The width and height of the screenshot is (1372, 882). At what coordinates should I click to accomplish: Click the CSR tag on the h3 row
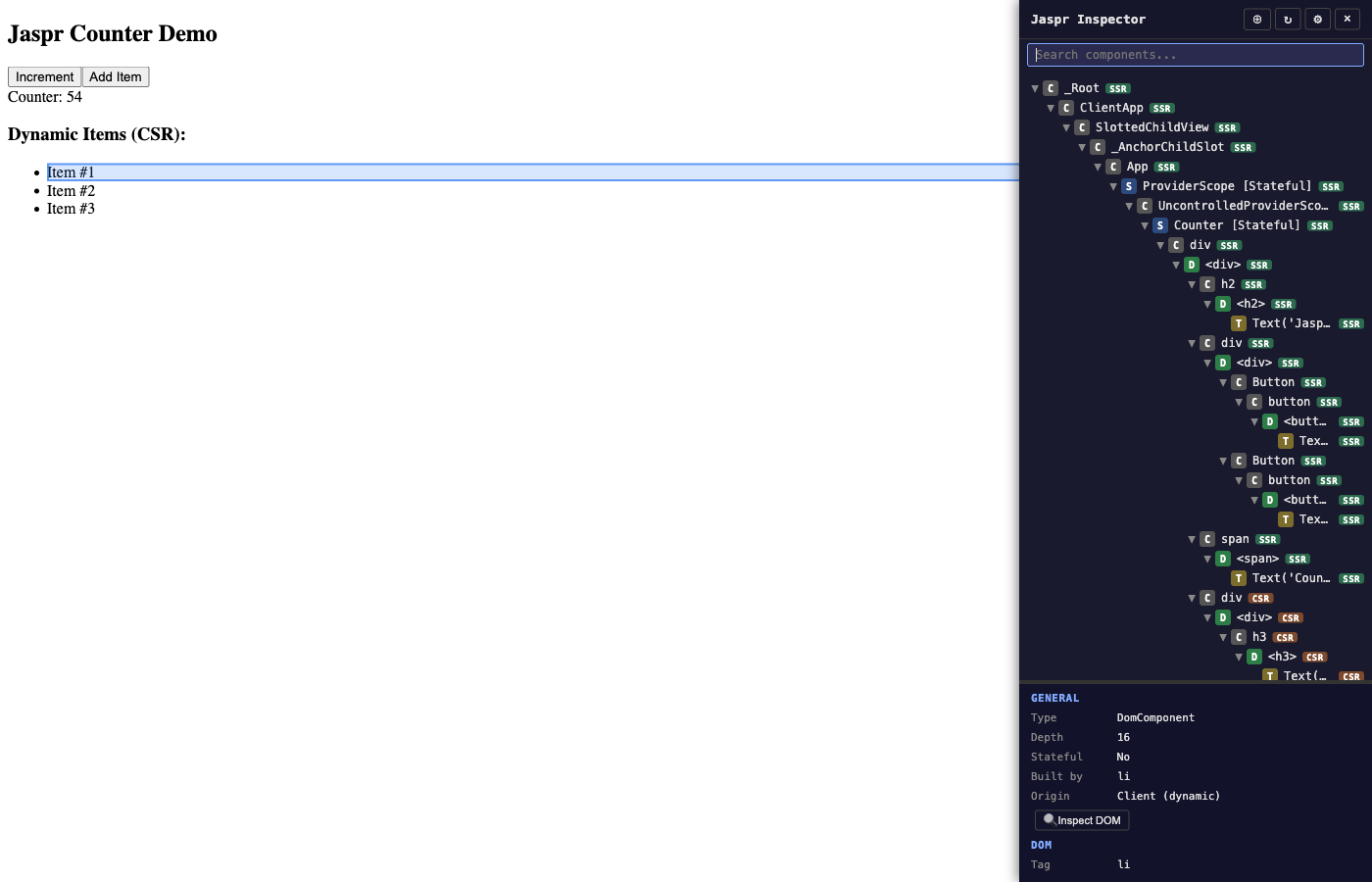pos(1285,638)
